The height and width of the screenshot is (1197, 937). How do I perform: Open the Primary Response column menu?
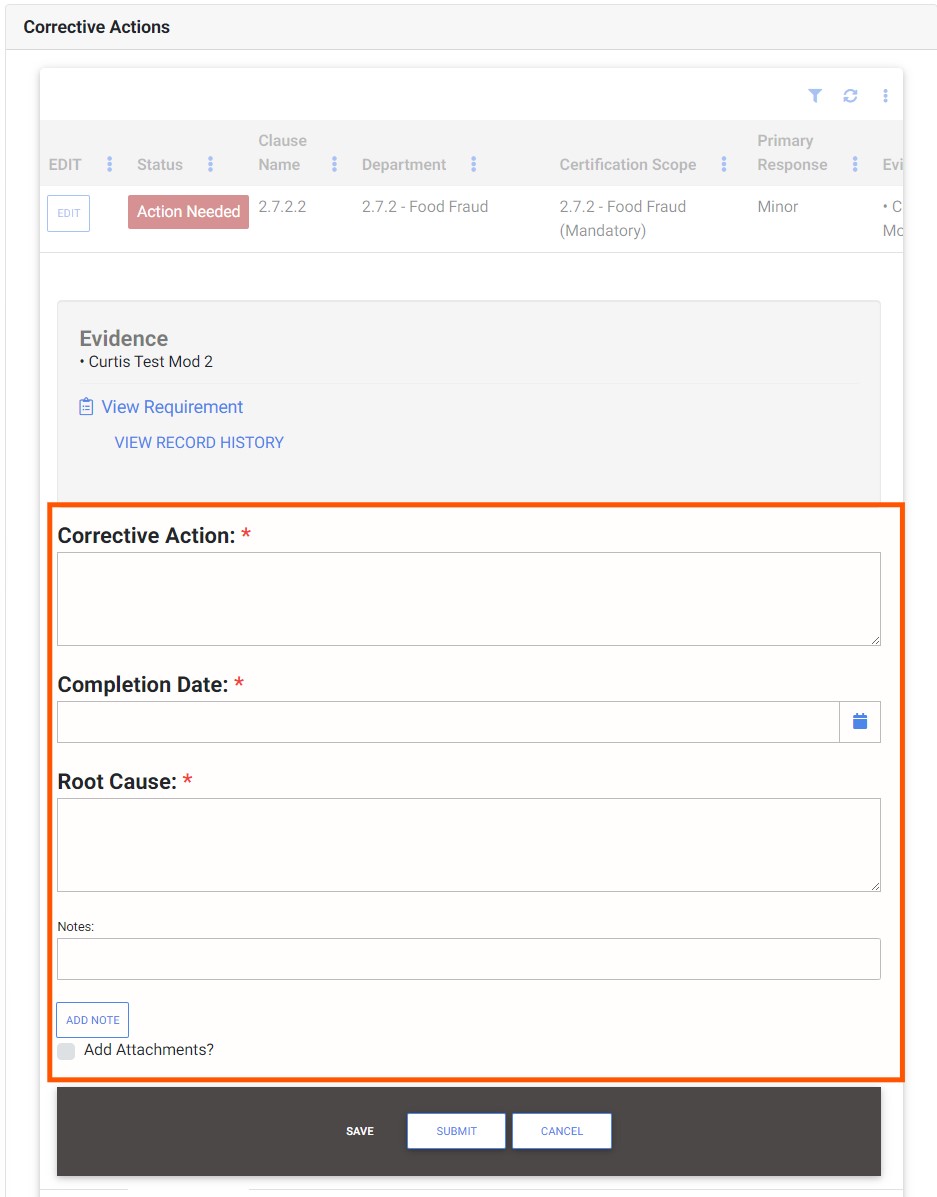(x=855, y=164)
